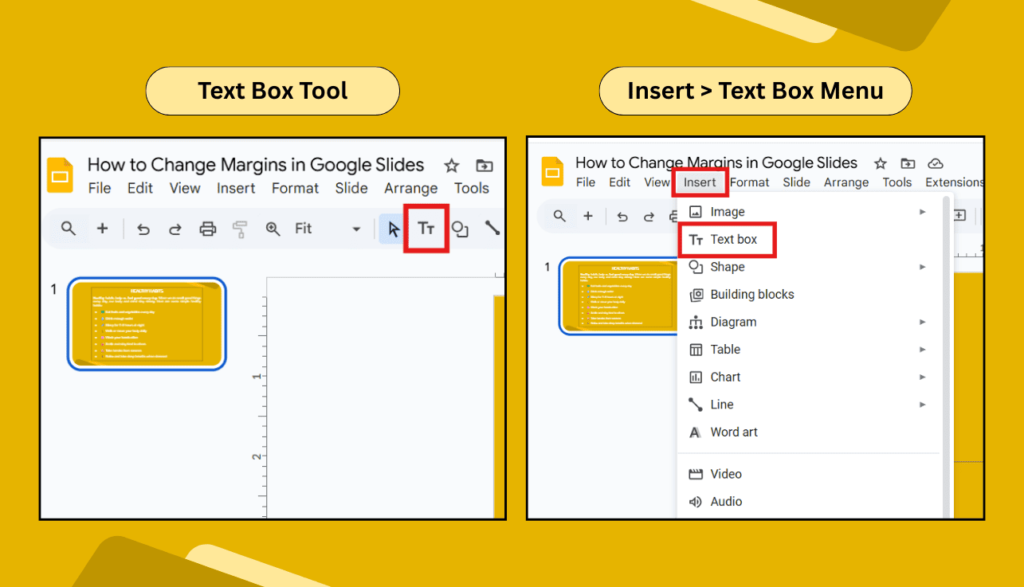Click the print icon in left screenshot toolbar
Viewport: 1024px width, 587px height.
tap(208, 229)
